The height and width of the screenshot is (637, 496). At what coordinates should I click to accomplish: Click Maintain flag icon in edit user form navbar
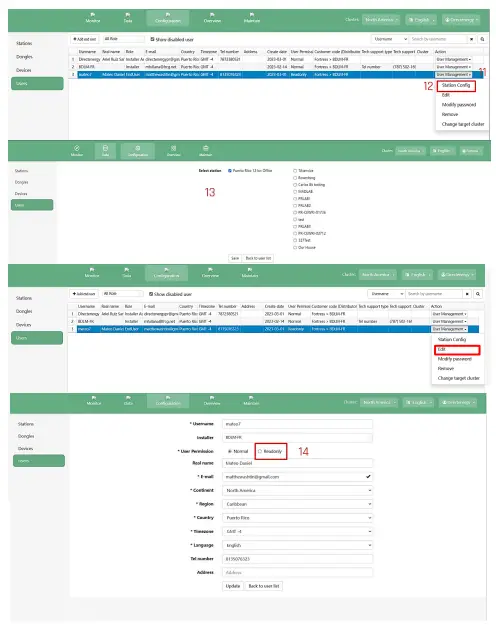251,398
